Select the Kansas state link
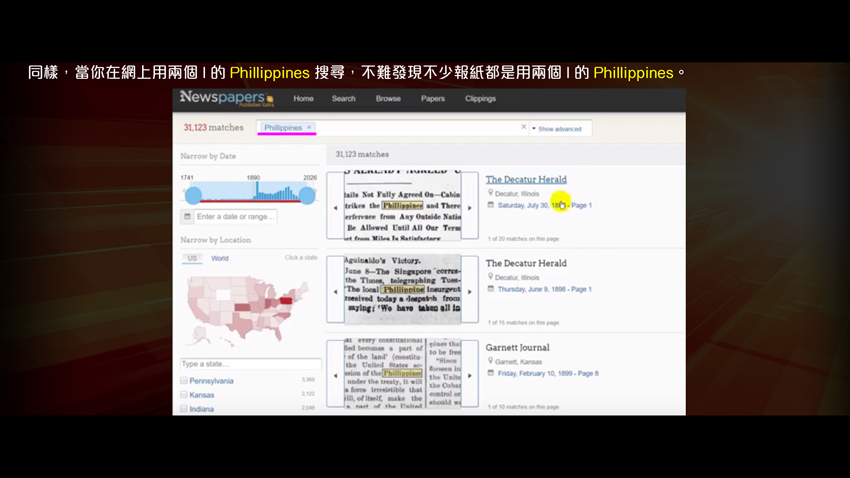The image size is (850, 478). coord(202,395)
